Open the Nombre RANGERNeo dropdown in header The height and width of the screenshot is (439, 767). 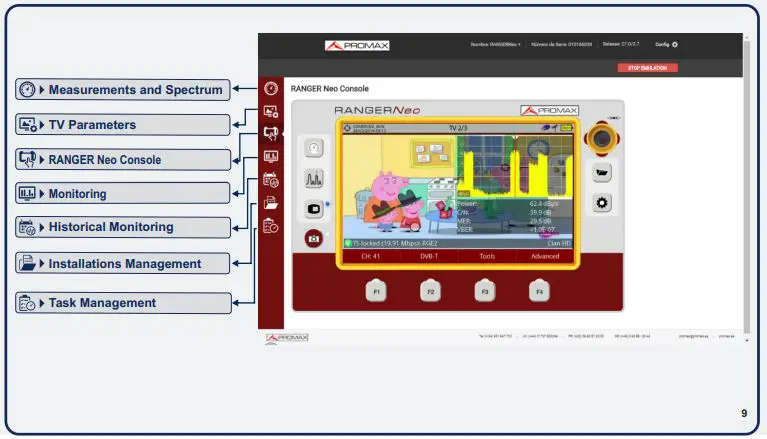(495, 45)
